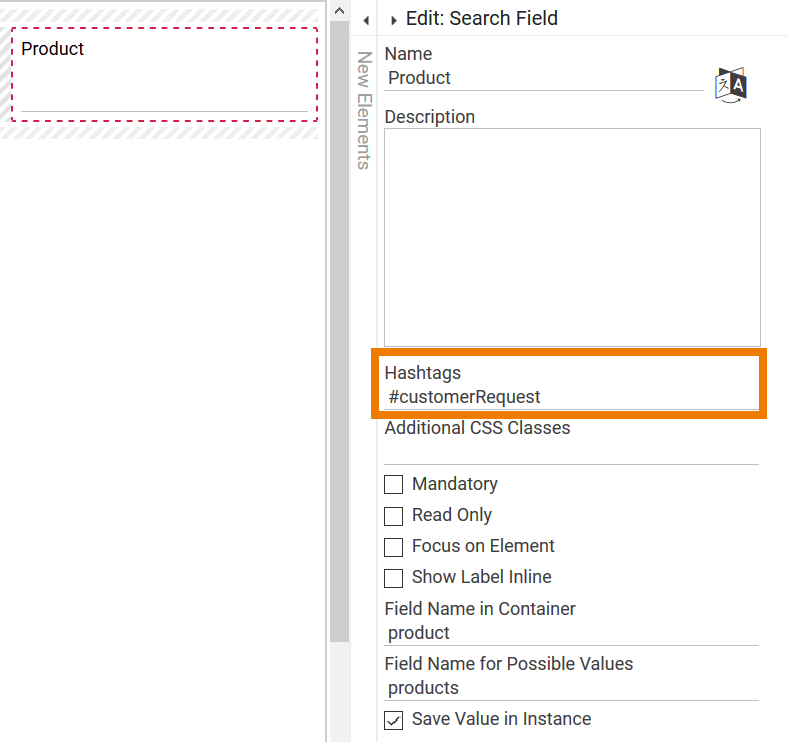Enable the Mandatory checkbox
Image resolution: width=789 pixels, height=742 pixels.
tap(394, 484)
